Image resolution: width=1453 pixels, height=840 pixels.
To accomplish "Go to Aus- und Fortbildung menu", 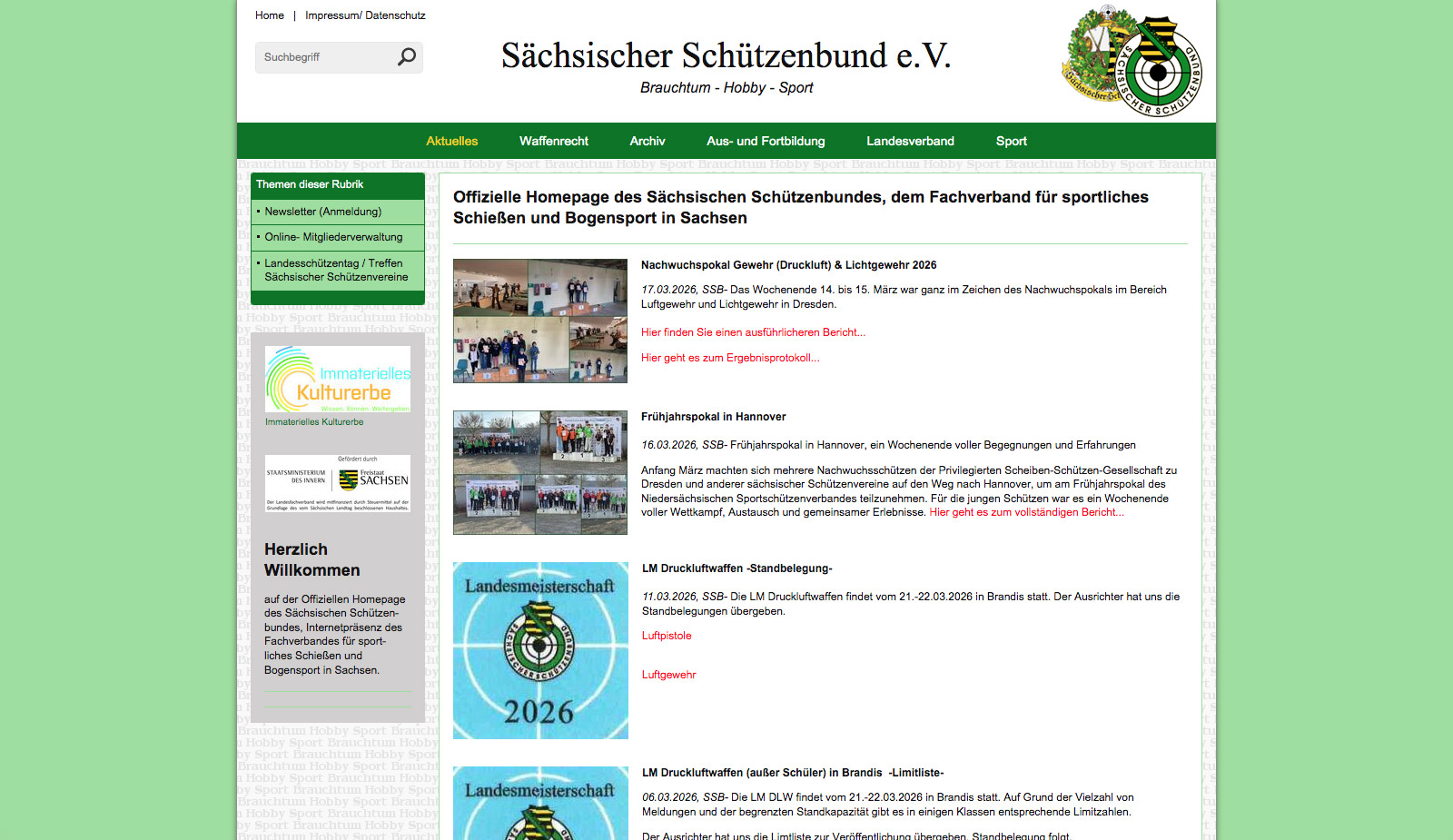I will point(766,141).
